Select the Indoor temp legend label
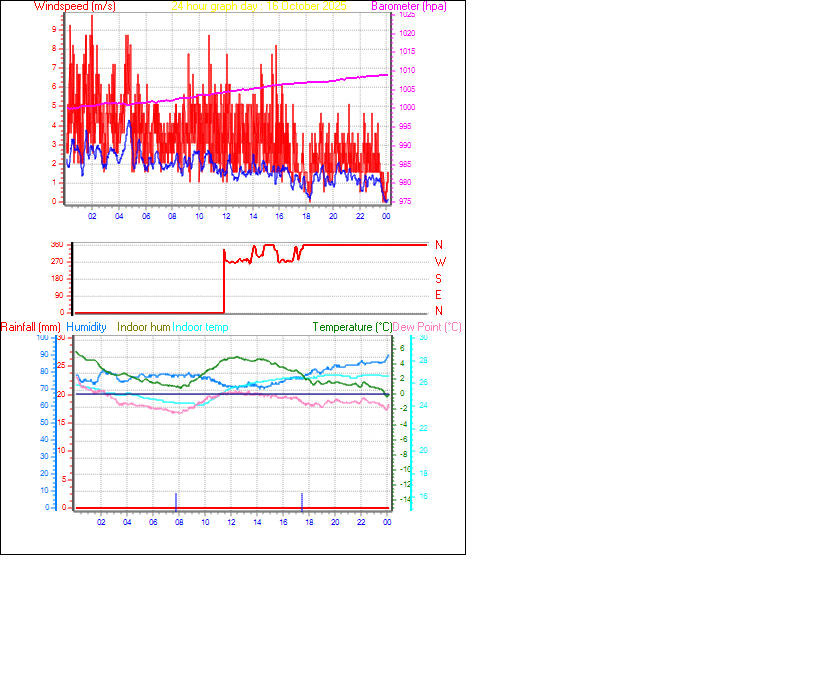Viewport: 816px width, 683px height. (198, 327)
